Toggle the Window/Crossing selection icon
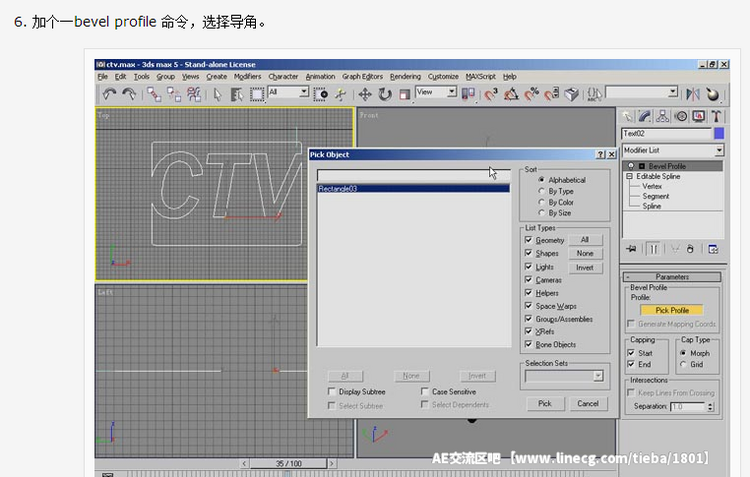750x477 pixels. (x=321, y=94)
